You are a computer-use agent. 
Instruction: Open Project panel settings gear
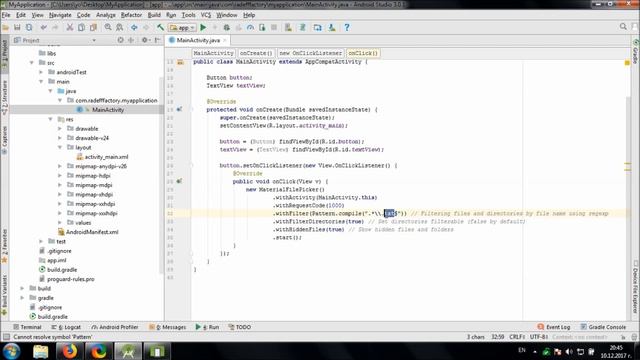click(145, 40)
